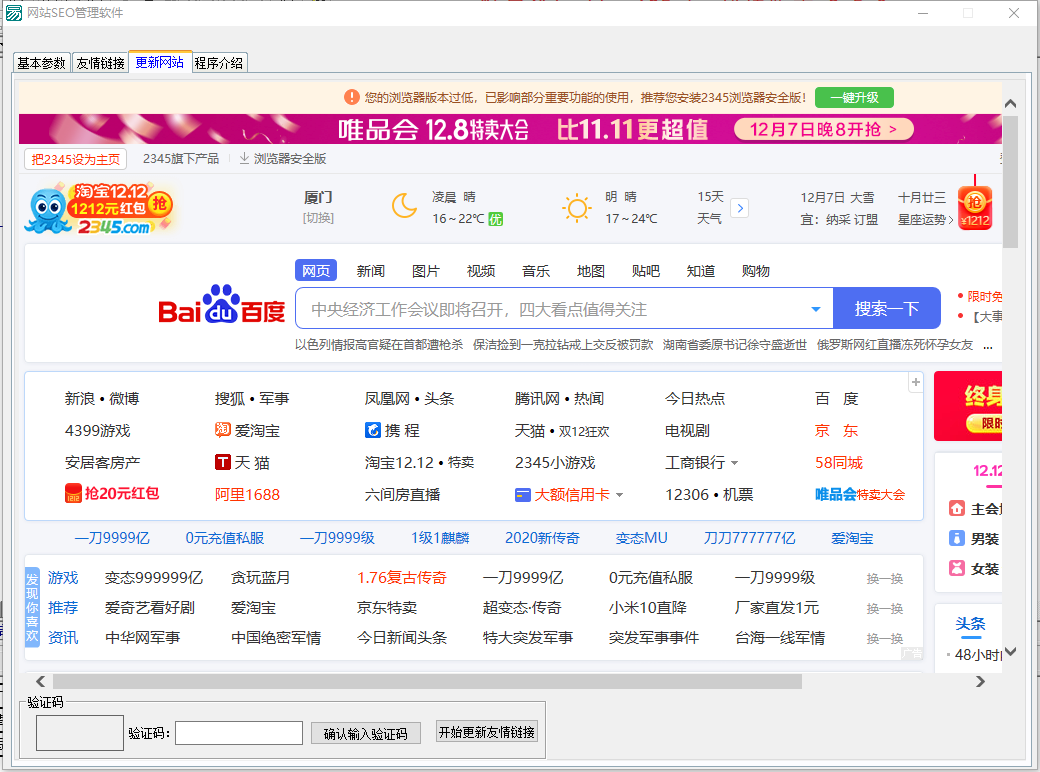Open the 阿里1688 link

click(x=247, y=494)
